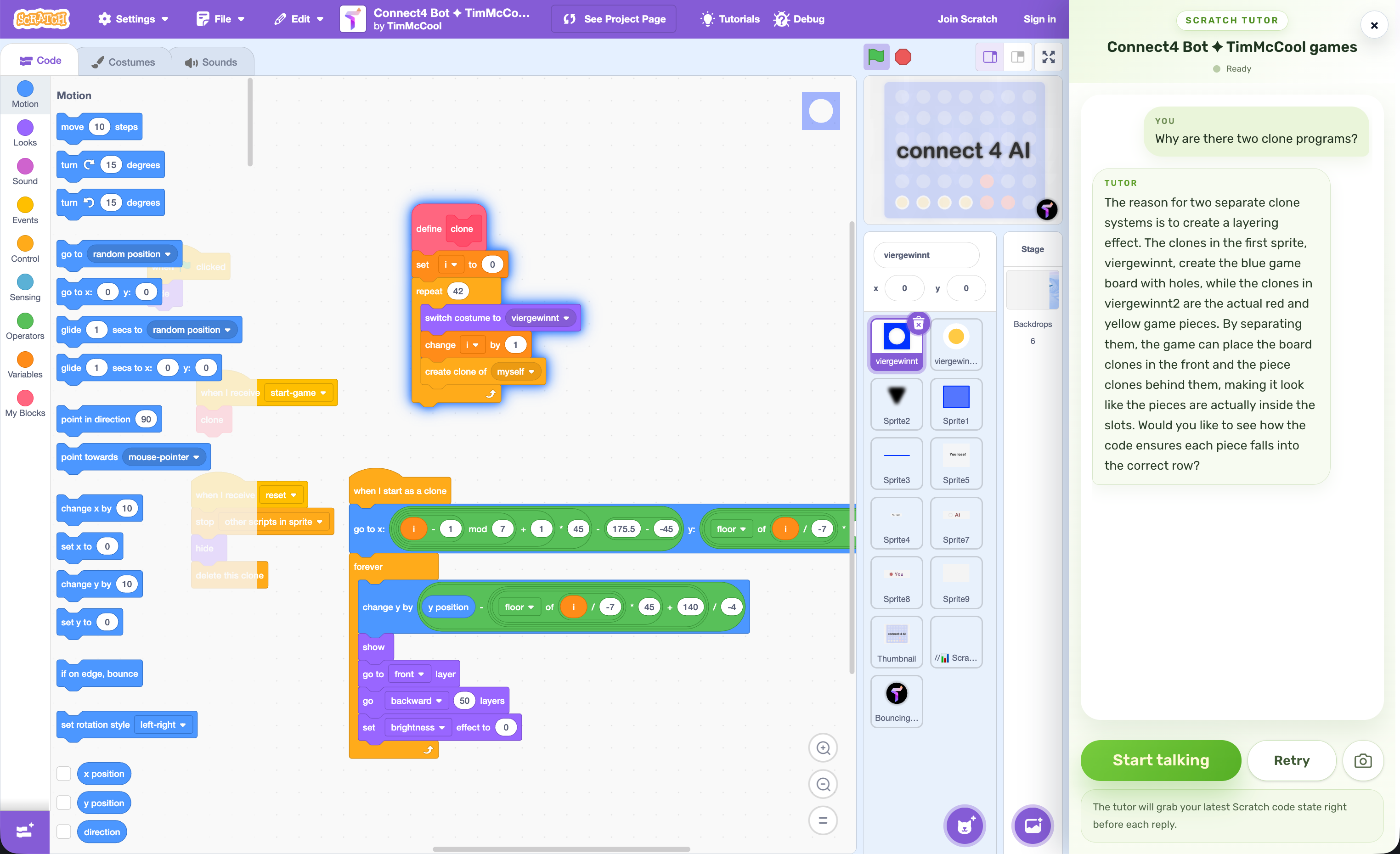This screenshot has height=854, width=1400.
Task: Click the Start talking button
Action: (x=1161, y=760)
